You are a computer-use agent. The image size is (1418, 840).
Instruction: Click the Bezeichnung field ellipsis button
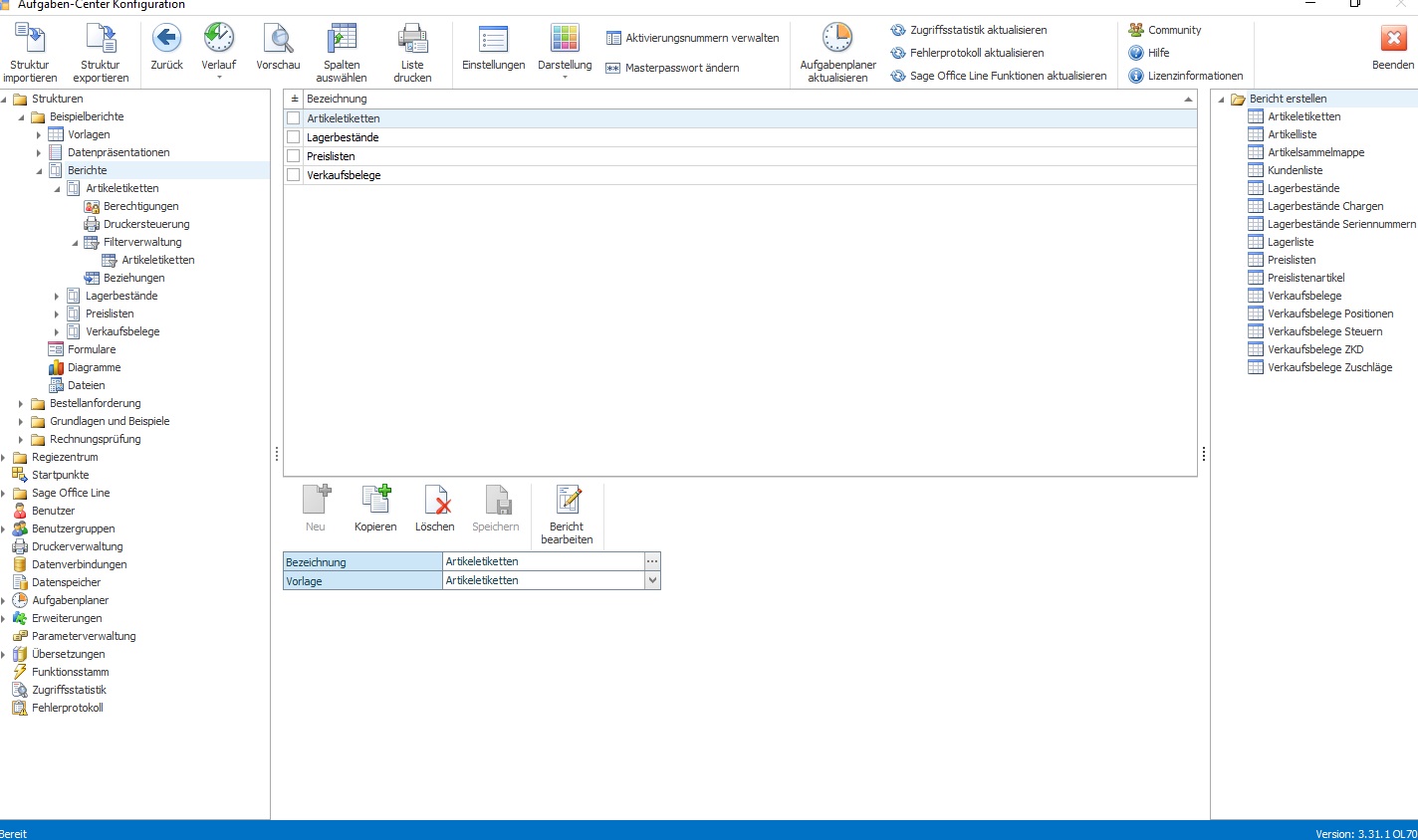pyautogui.click(x=653, y=561)
